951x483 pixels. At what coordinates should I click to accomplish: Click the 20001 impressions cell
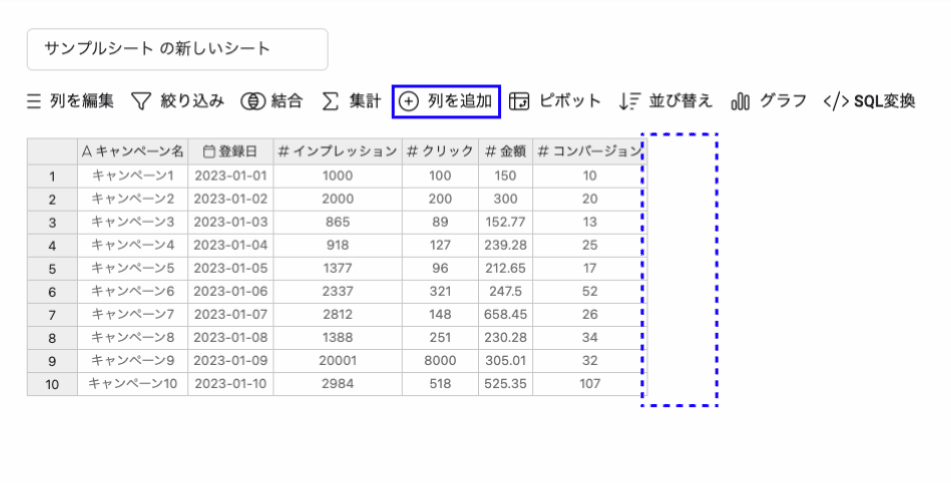[x=337, y=360]
